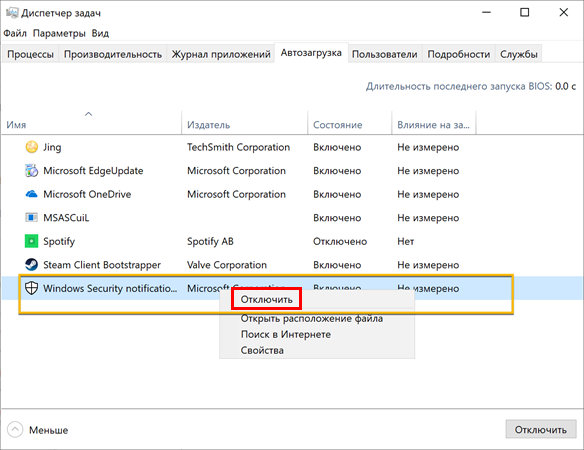
Task: Switch to the Службы tab
Action: click(x=518, y=54)
